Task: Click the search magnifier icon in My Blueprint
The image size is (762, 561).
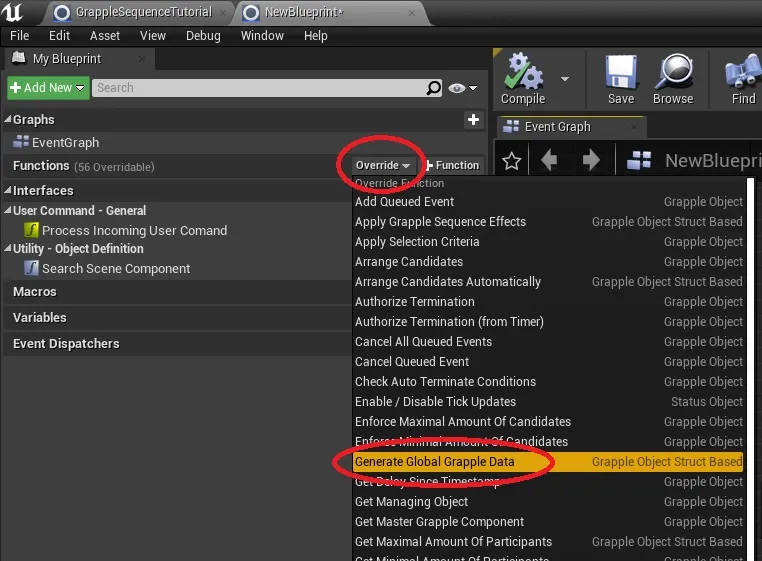Action: 433,88
